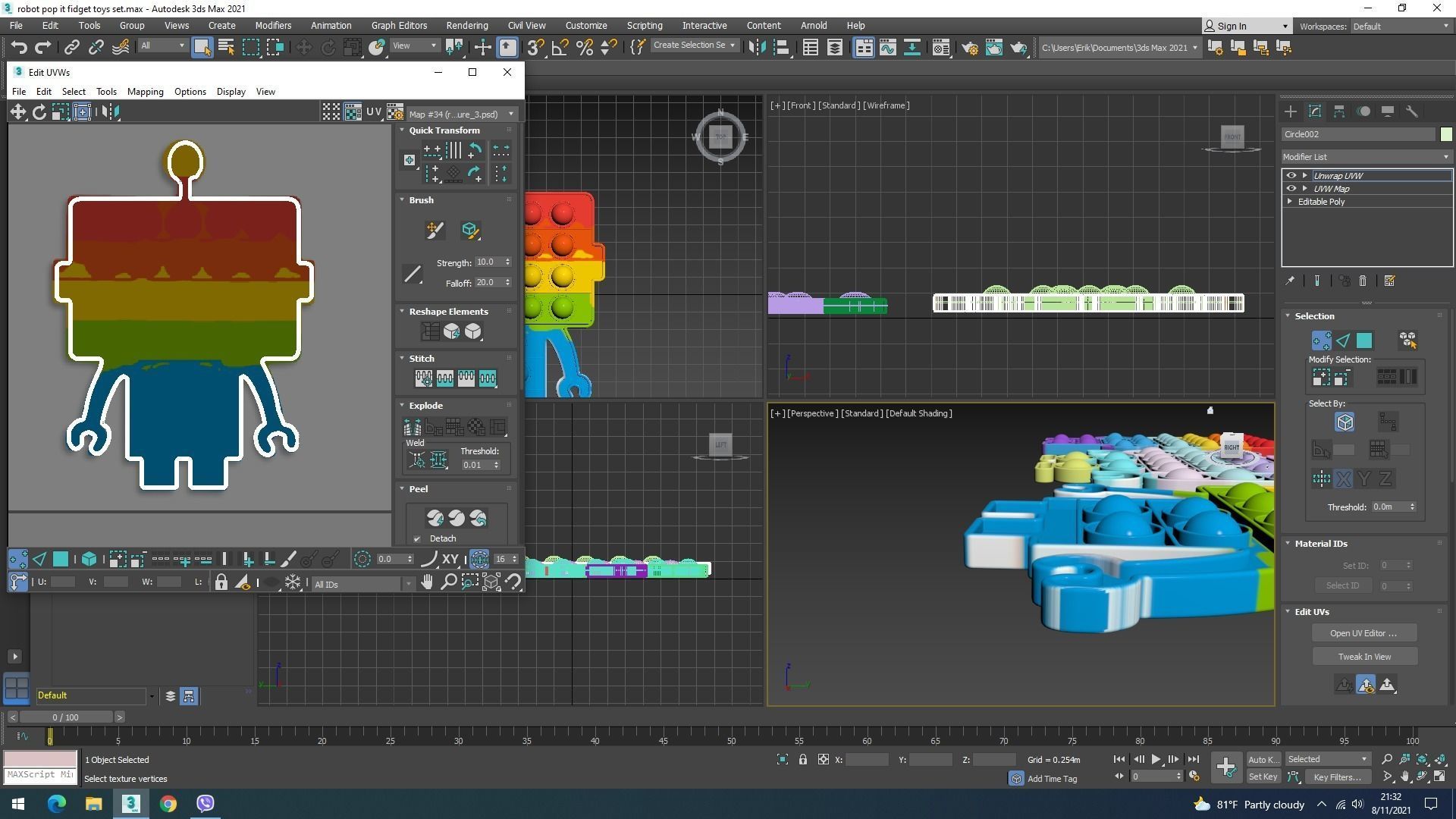Toggle visibility of the UVW Map modifier
Screen dimensions: 1456x819
[1291, 189]
